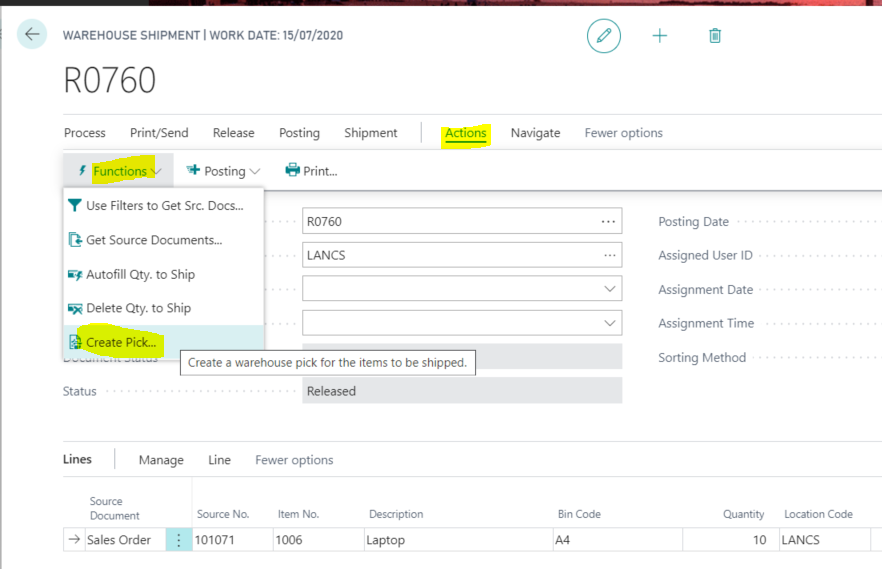Image resolution: width=882 pixels, height=569 pixels.
Task: Choose Get Source Documents menu entry
Action: 153,240
